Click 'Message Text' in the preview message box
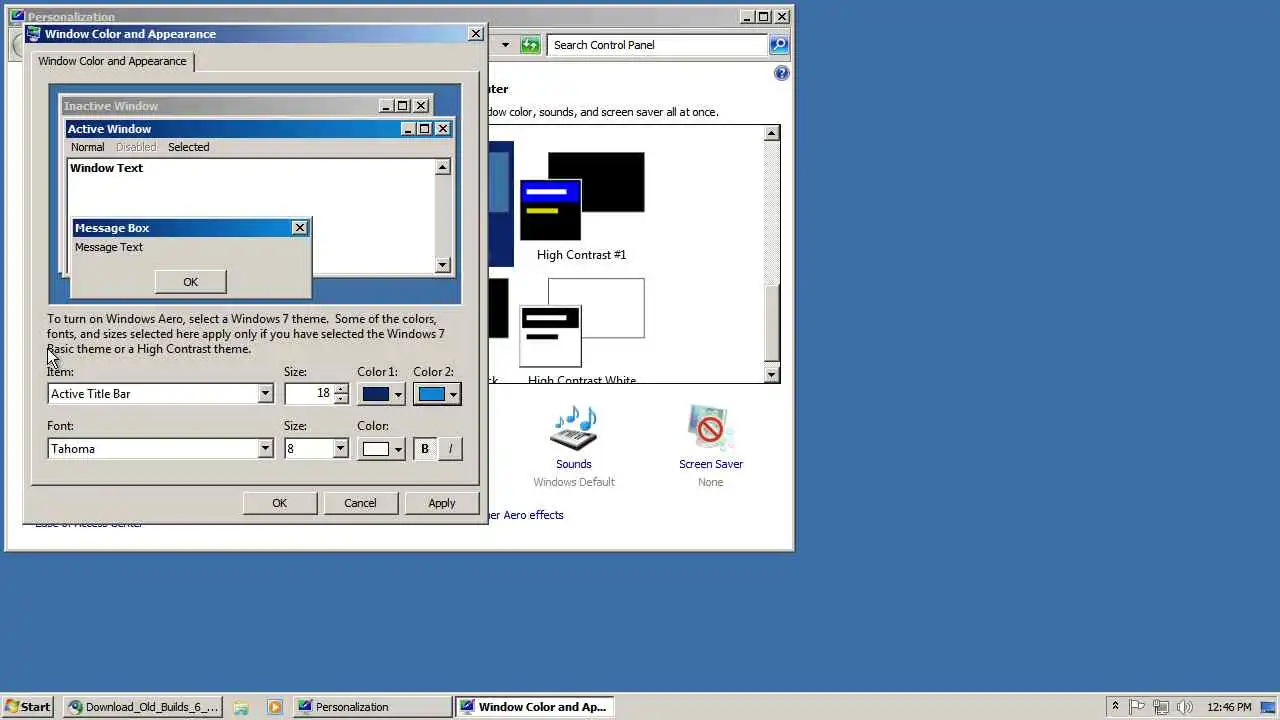The height and width of the screenshot is (720, 1280). [109, 247]
